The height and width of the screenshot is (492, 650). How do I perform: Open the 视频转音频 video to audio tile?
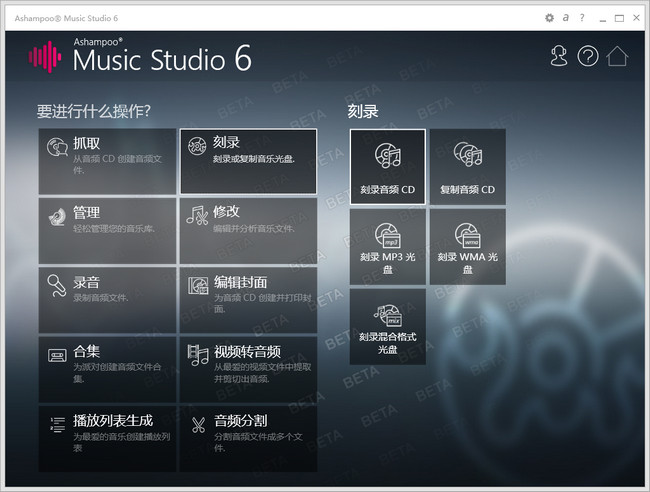248,369
